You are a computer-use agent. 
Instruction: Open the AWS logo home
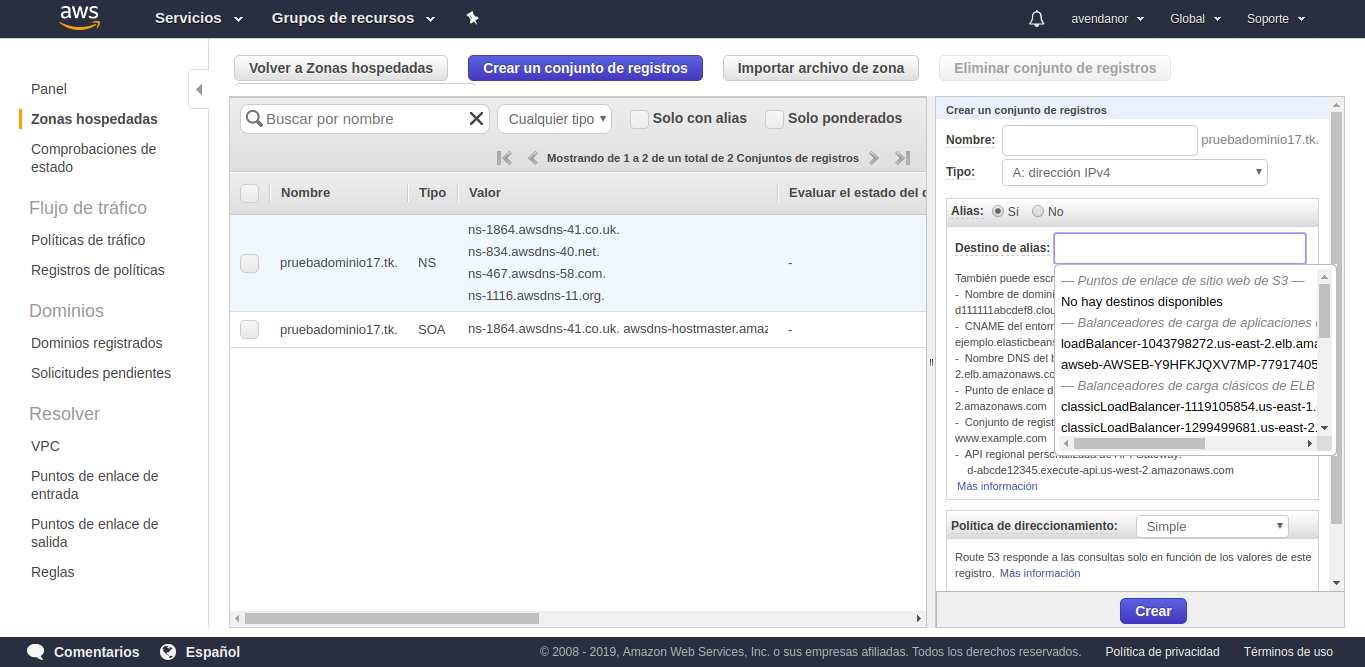click(x=79, y=18)
